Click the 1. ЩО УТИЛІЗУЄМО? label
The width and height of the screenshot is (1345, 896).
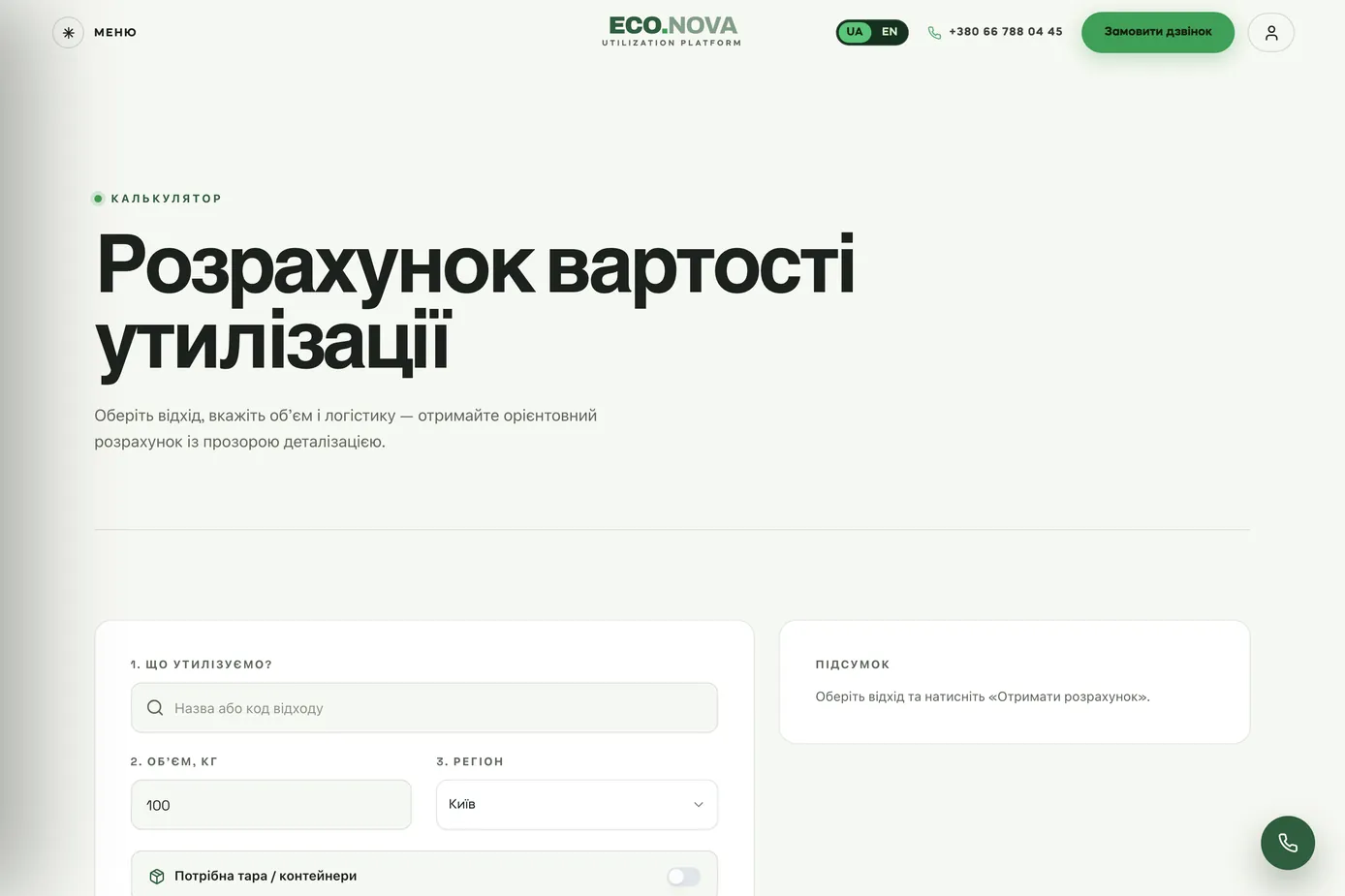202,664
